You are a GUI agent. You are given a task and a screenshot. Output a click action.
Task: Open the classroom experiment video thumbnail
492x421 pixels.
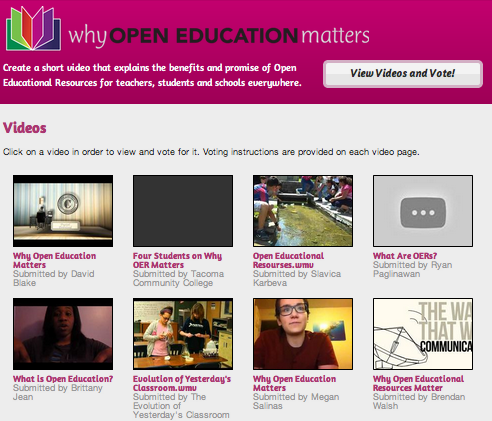click(183, 334)
